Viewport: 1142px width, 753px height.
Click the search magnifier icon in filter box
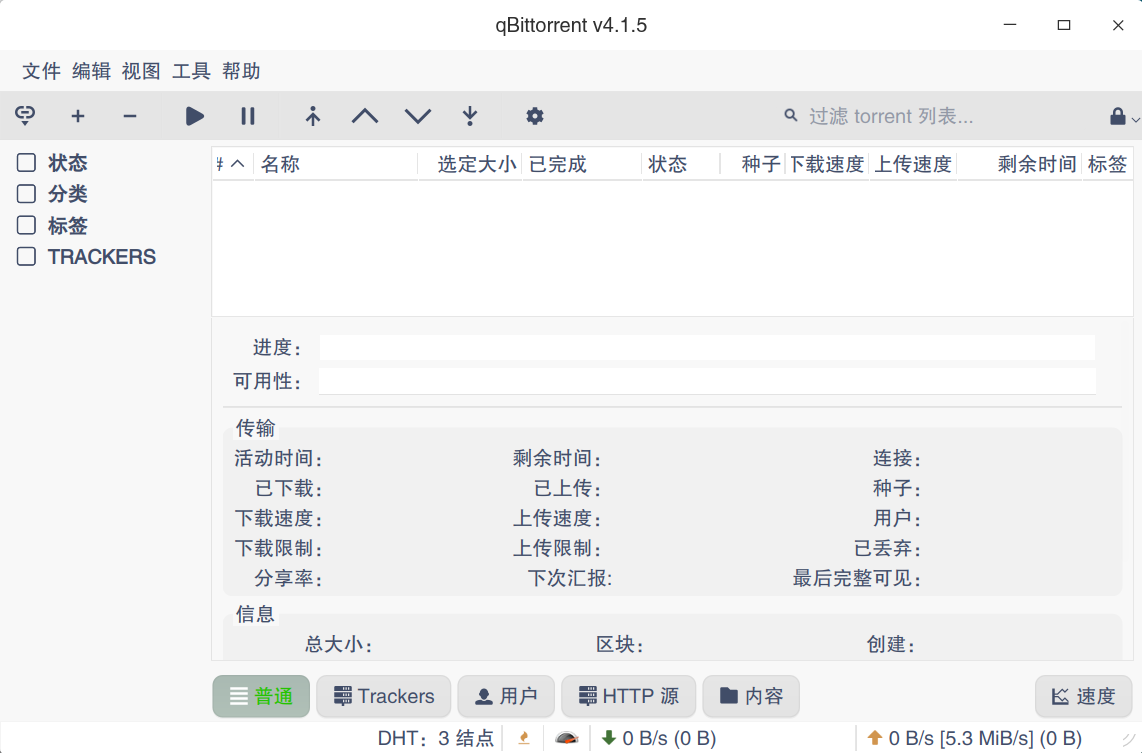pos(790,115)
